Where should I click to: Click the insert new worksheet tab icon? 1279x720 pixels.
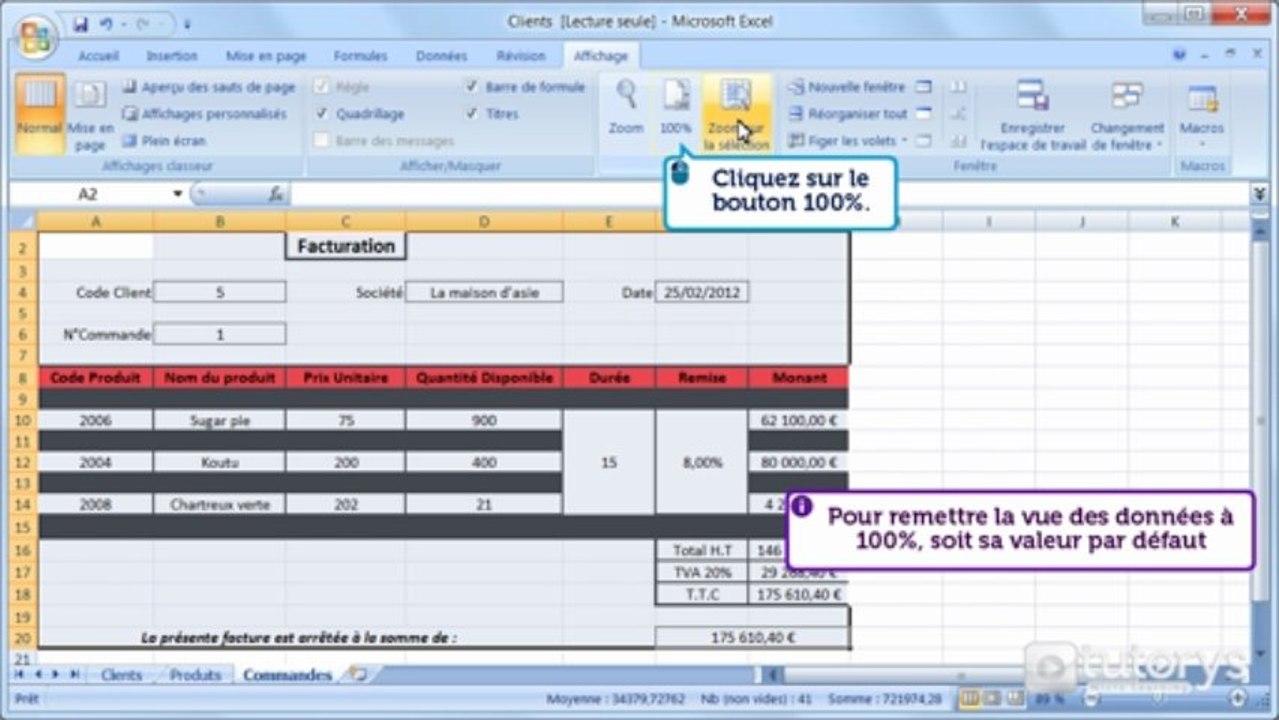(x=357, y=675)
